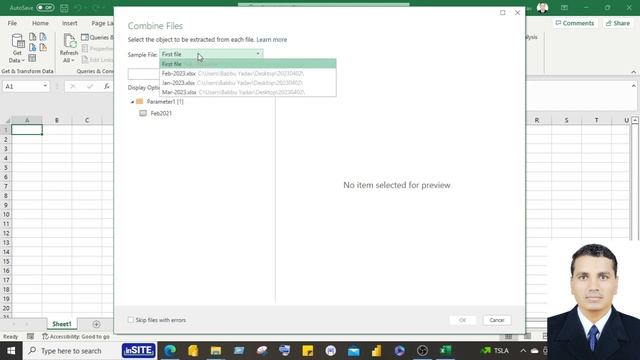The width and height of the screenshot is (640, 360).
Task: Click the Redo arrow in title bar
Action: pyautogui.click(x=97, y=8)
